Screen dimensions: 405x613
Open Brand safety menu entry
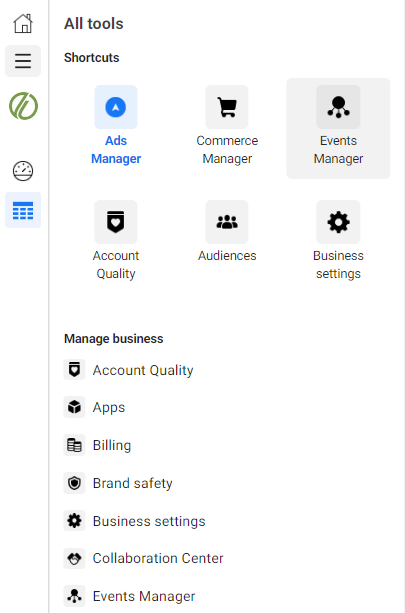click(118, 483)
